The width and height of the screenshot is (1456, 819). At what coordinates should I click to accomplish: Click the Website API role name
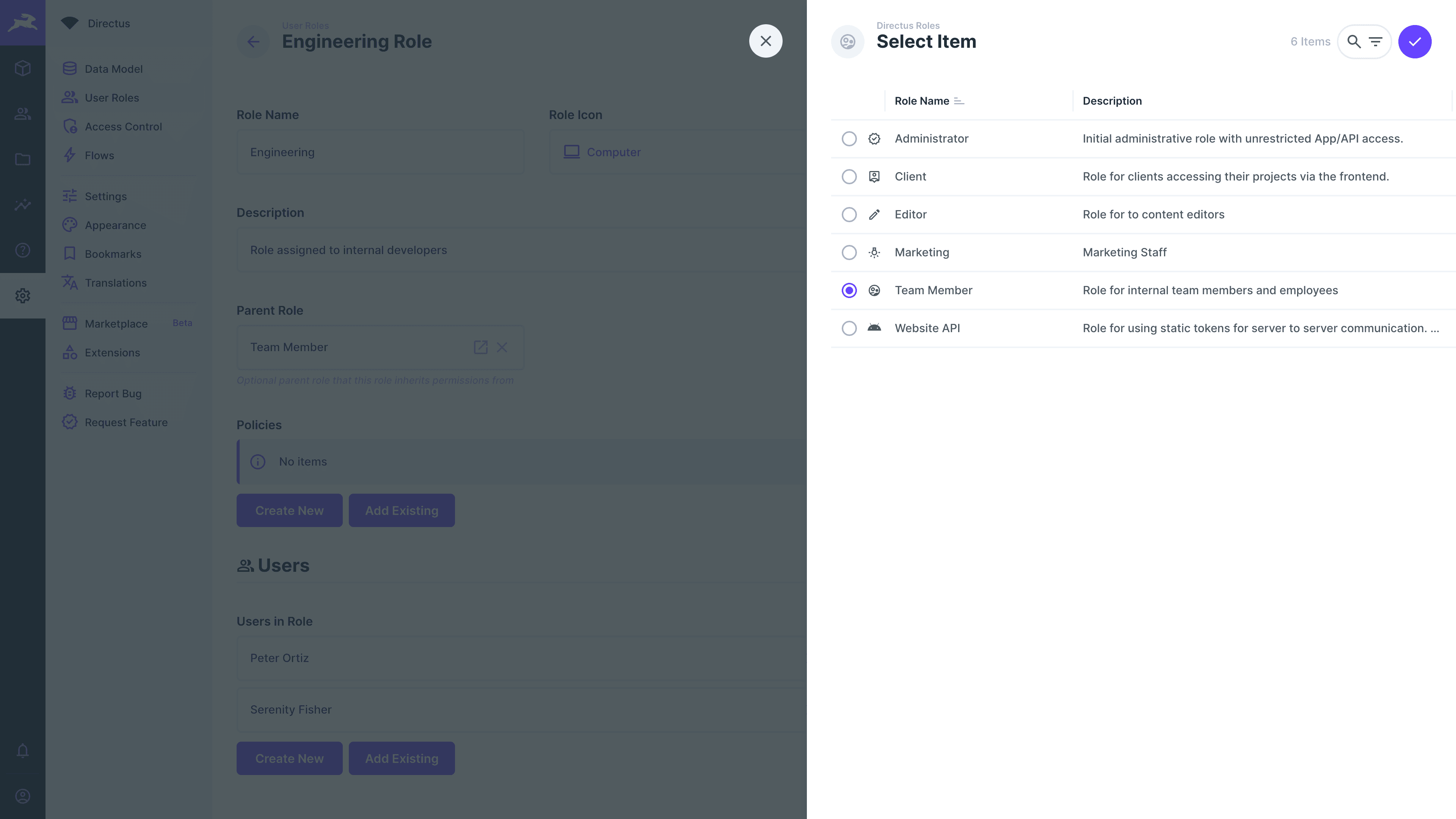pyautogui.click(x=927, y=328)
